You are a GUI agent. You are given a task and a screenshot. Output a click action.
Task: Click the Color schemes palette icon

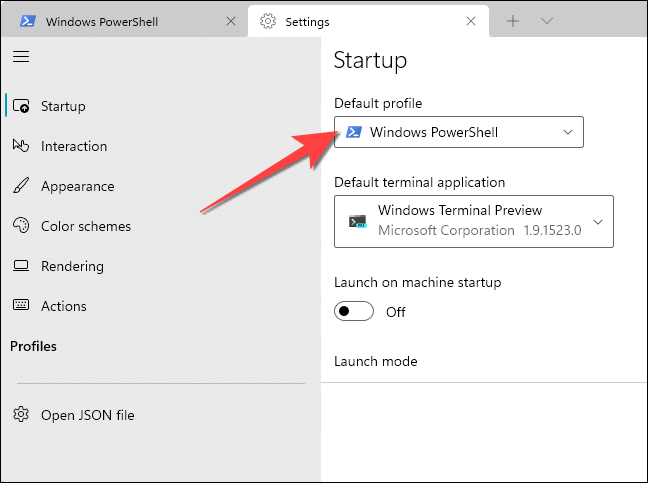click(x=21, y=226)
